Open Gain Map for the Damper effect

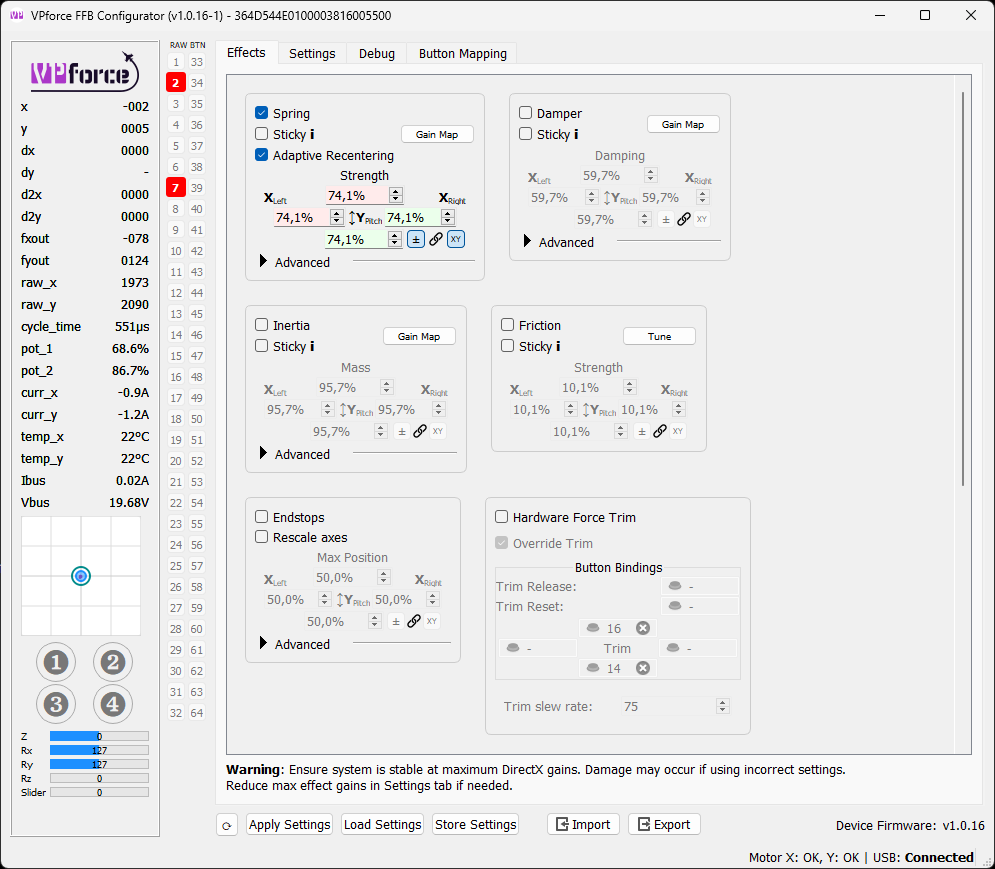click(x=683, y=125)
